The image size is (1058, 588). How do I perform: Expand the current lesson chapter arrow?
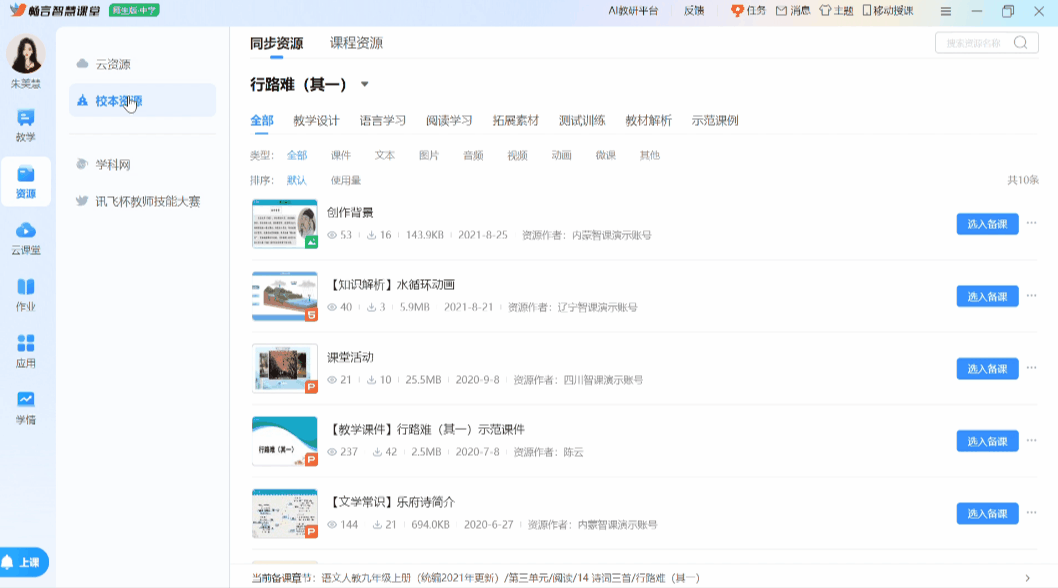[x=1027, y=578]
